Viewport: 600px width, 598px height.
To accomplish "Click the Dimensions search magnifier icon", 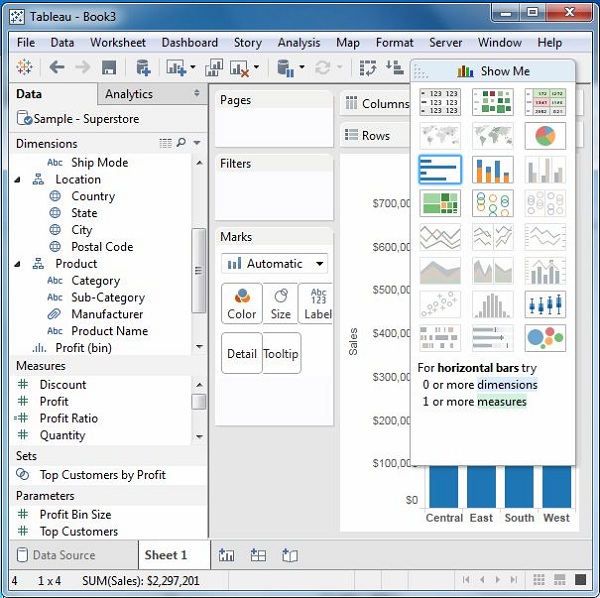I will coord(181,143).
